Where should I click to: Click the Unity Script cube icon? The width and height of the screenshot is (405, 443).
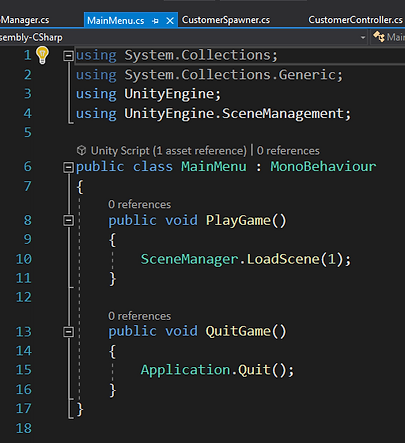coord(81,151)
